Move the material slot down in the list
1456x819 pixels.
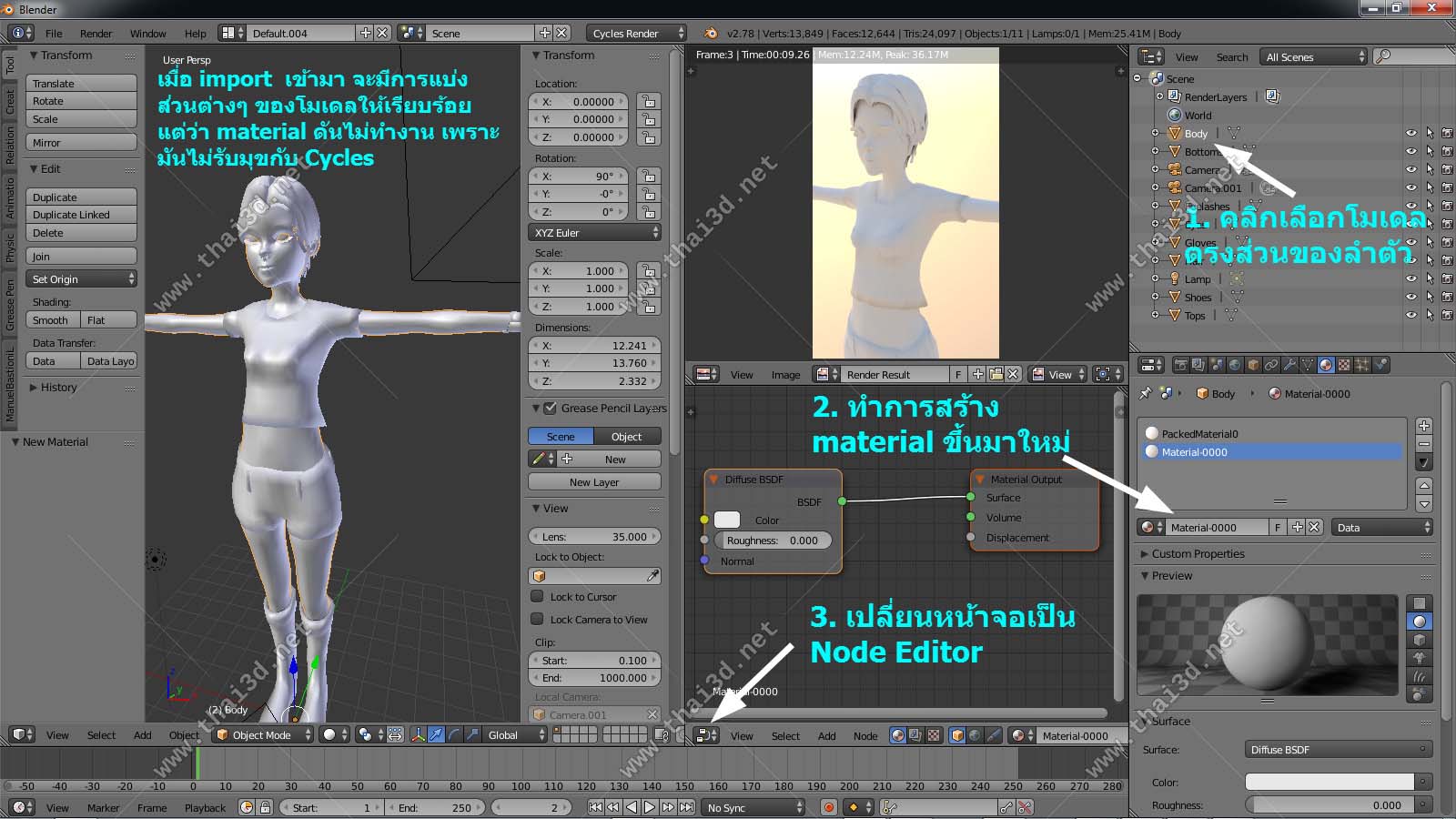tap(1424, 503)
